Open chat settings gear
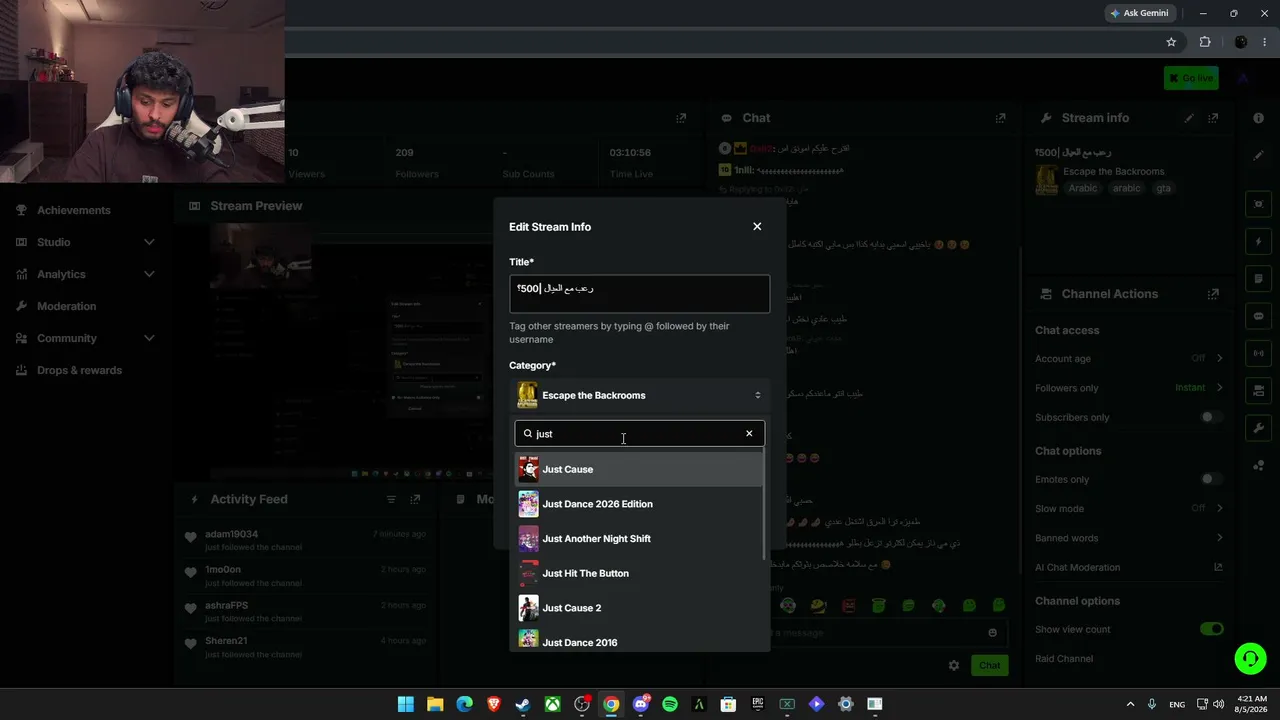1280x720 pixels. click(954, 665)
